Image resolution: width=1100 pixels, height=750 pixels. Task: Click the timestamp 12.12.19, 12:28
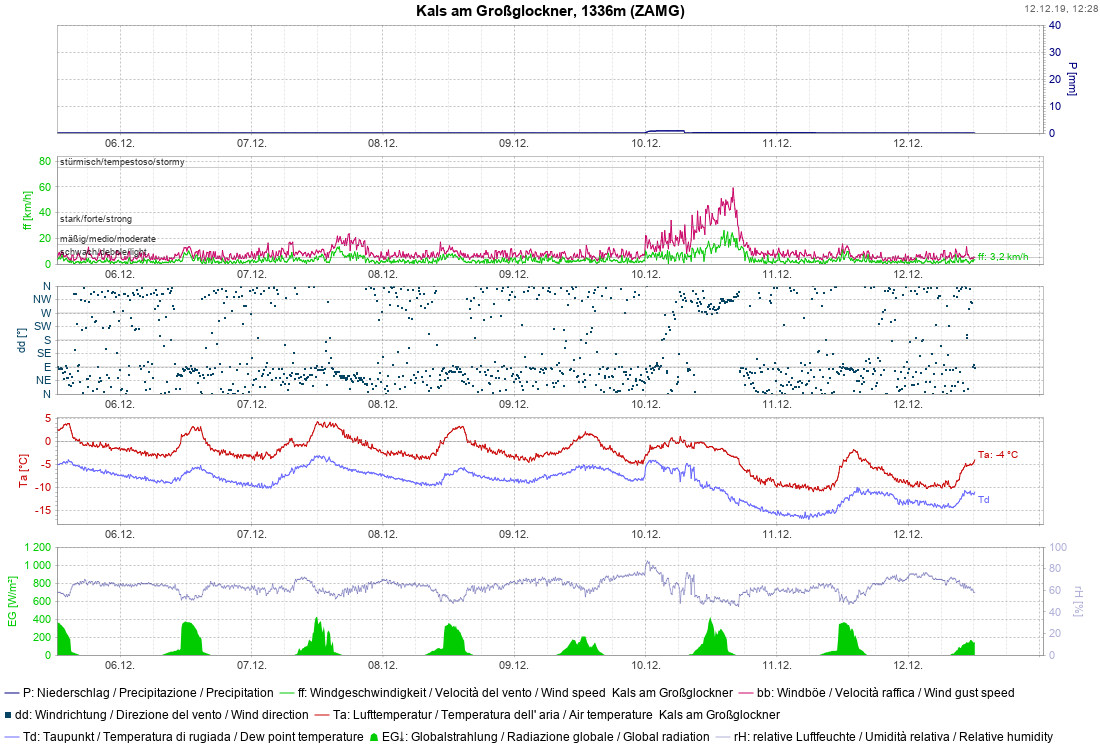pos(1060,8)
